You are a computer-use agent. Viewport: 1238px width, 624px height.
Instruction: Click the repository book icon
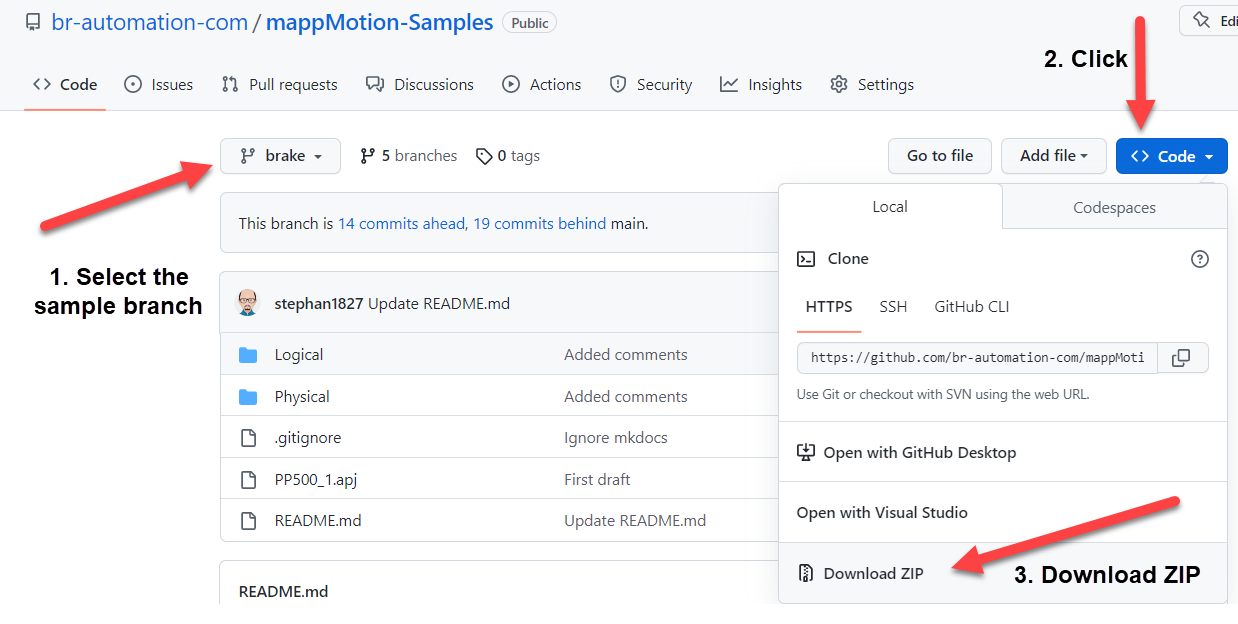pos(33,22)
